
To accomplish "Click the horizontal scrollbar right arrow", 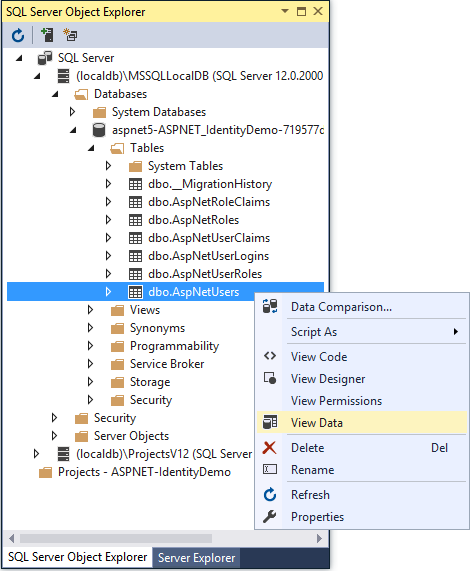I will click(319, 538).
